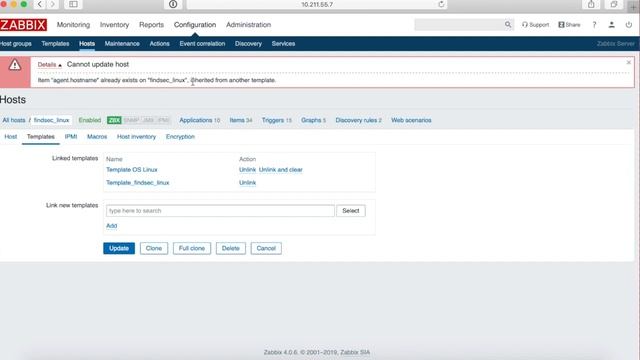This screenshot has height=360, width=640.
Task: Close the error message banner
Action: click(x=629, y=62)
